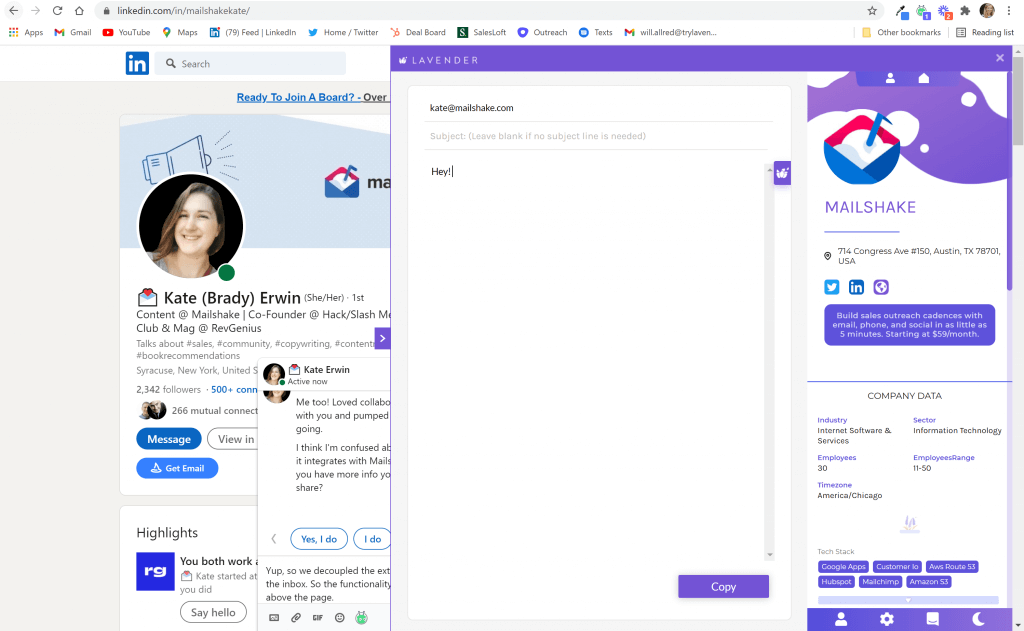Open the Apps bookmark shortcut
The width and height of the screenshot is (1024, 631).
click(25, 32)
